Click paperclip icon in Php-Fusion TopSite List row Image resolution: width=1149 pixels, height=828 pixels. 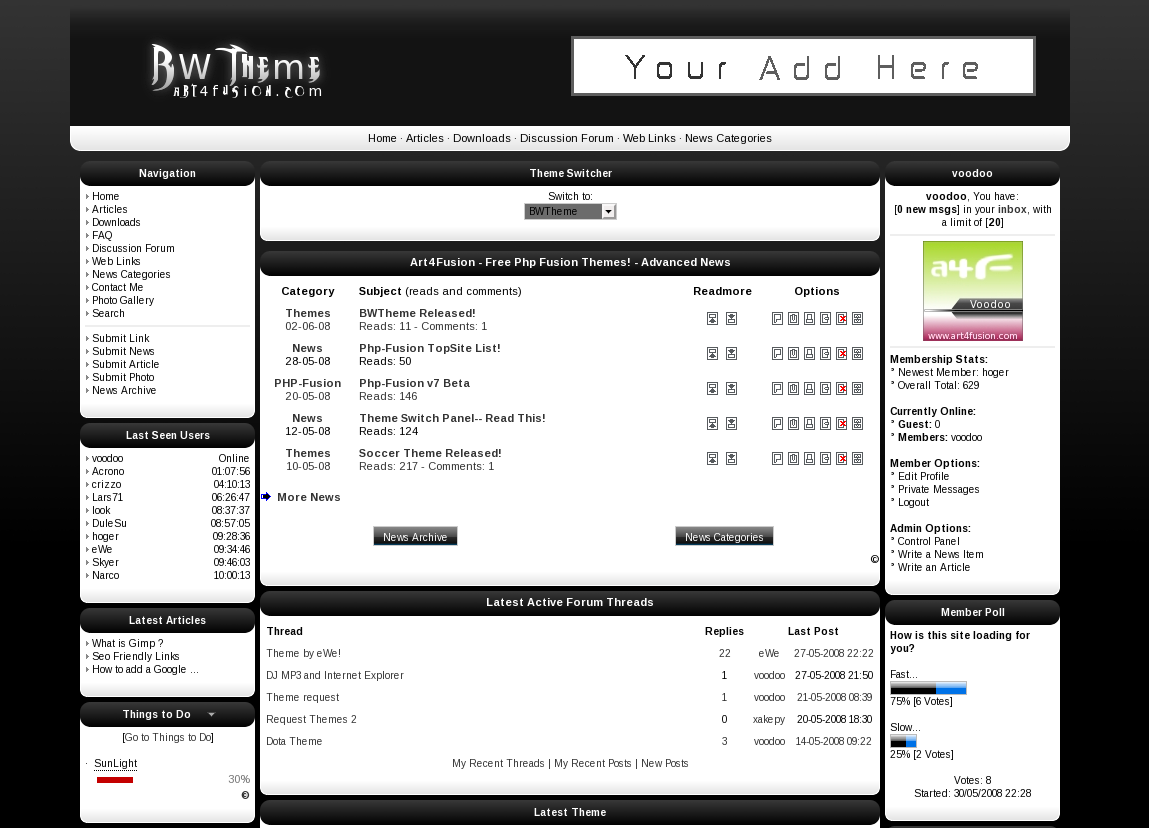[x=794, y=354]
